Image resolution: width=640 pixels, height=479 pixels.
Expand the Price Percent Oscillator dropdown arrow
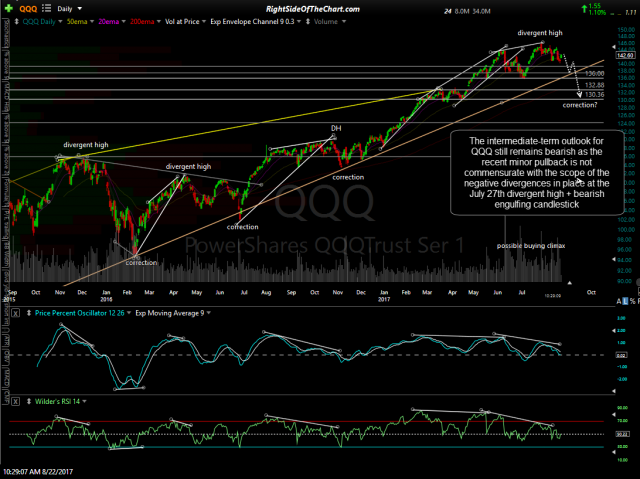(129, 313)
